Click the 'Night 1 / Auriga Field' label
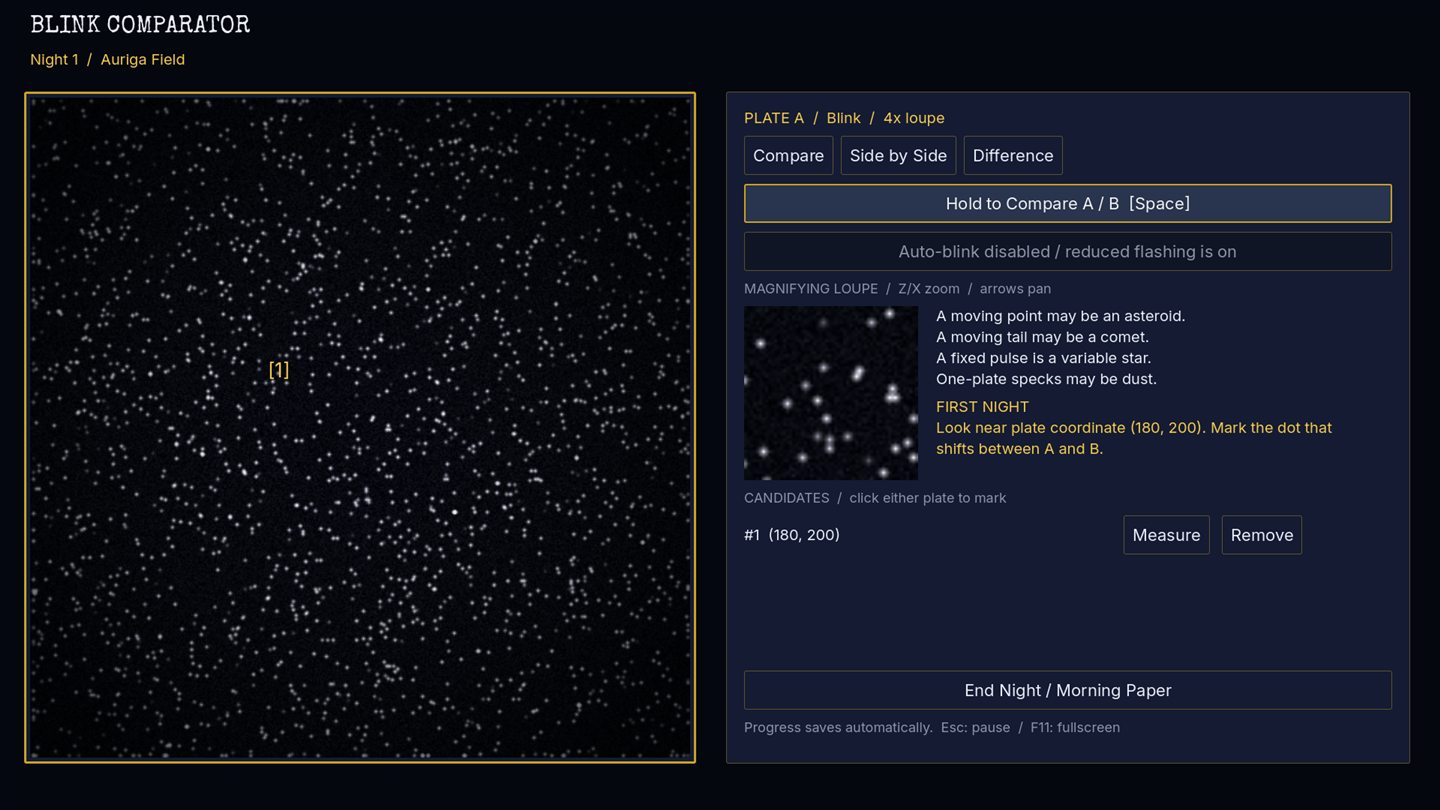This screenshot has width=1440, height=810. 107,60
